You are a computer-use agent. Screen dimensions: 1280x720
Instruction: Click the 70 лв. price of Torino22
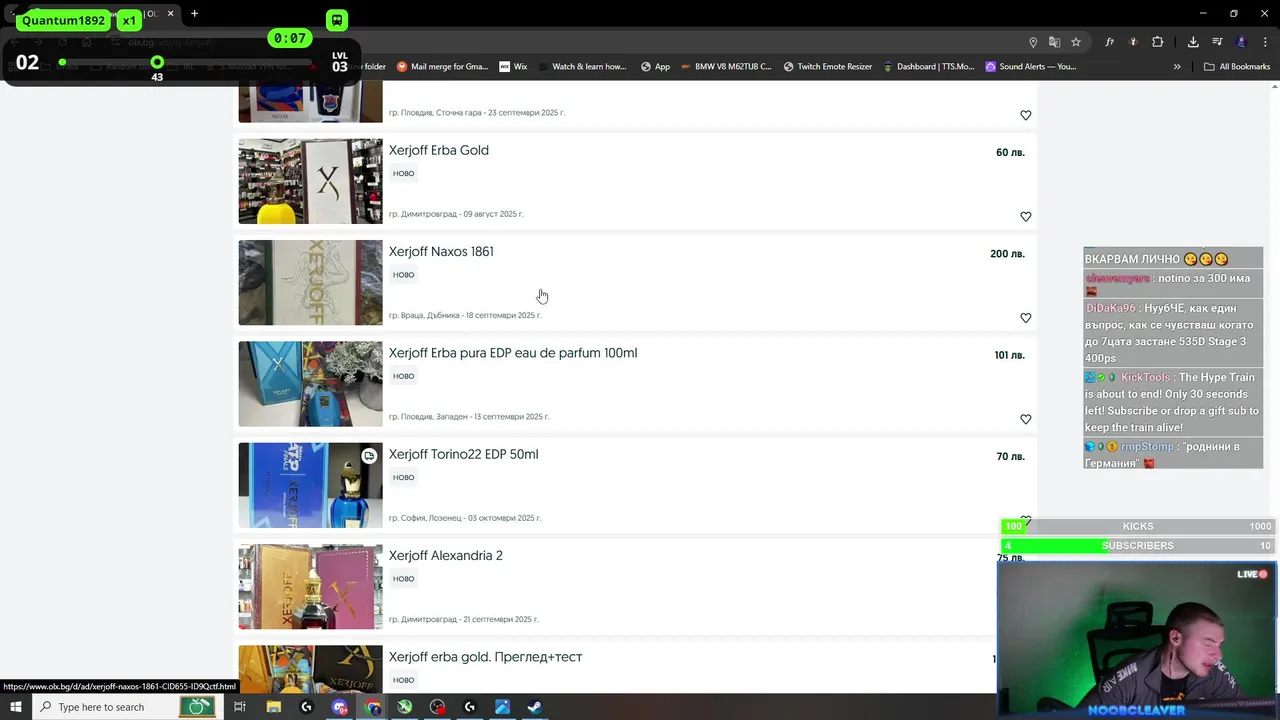tap(1010, 457)
